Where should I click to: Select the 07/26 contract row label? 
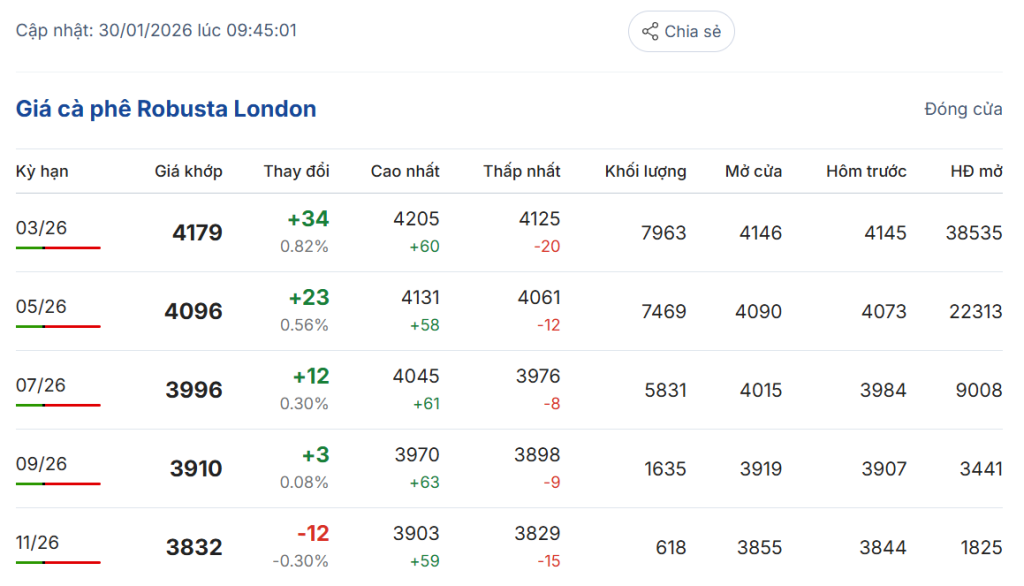41,385
